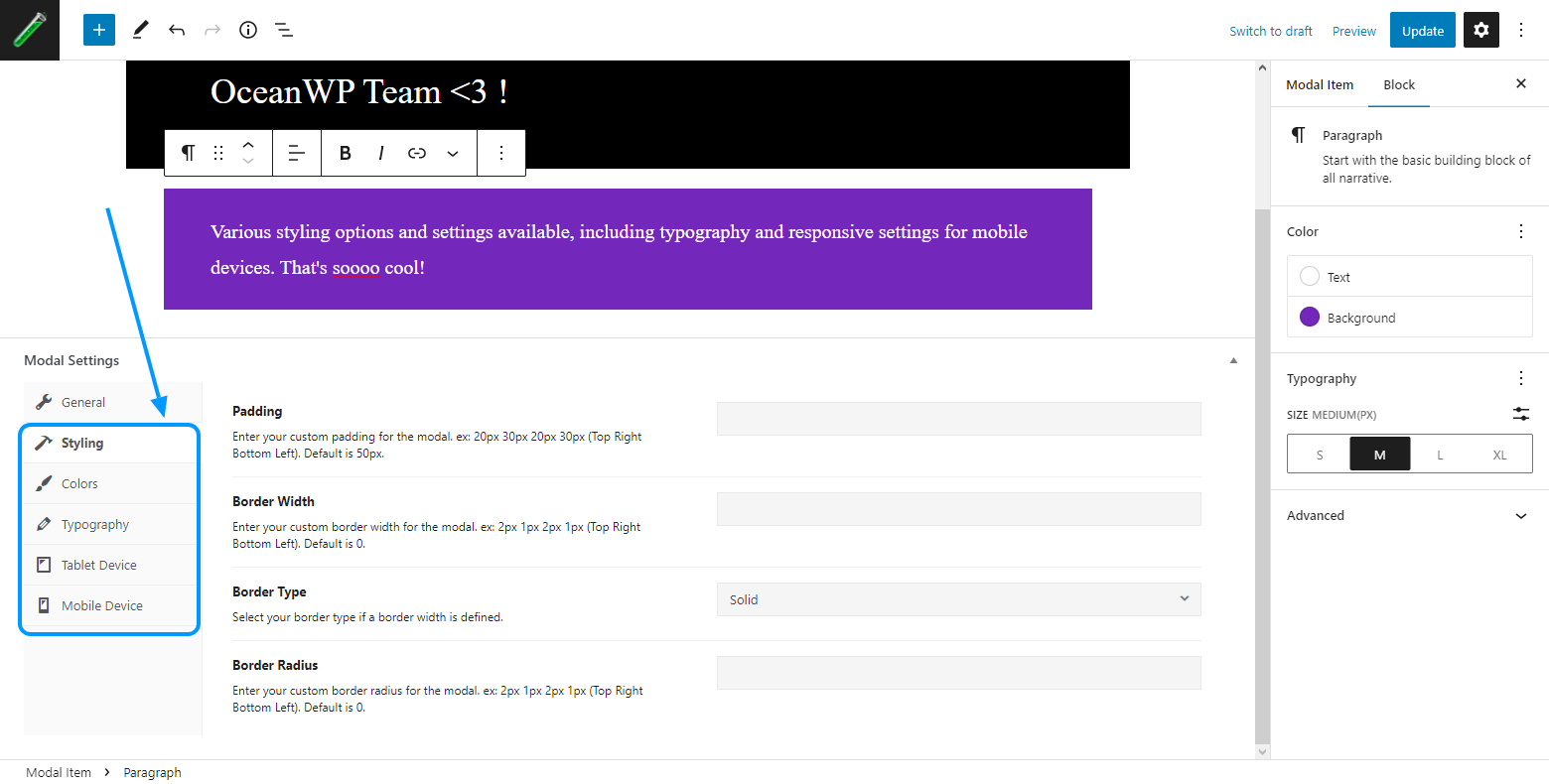Open Color panel options menu

[x=1521, y=231]
